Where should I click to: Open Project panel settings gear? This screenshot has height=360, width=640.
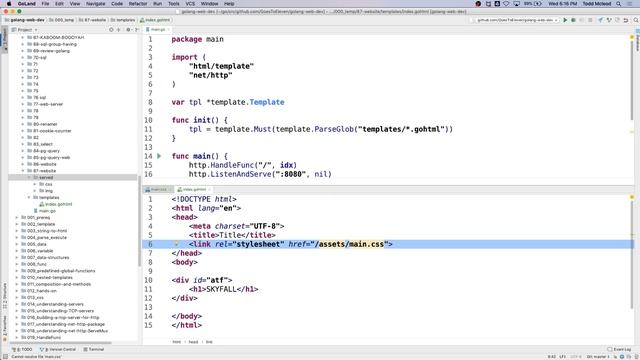coord(128,30)
